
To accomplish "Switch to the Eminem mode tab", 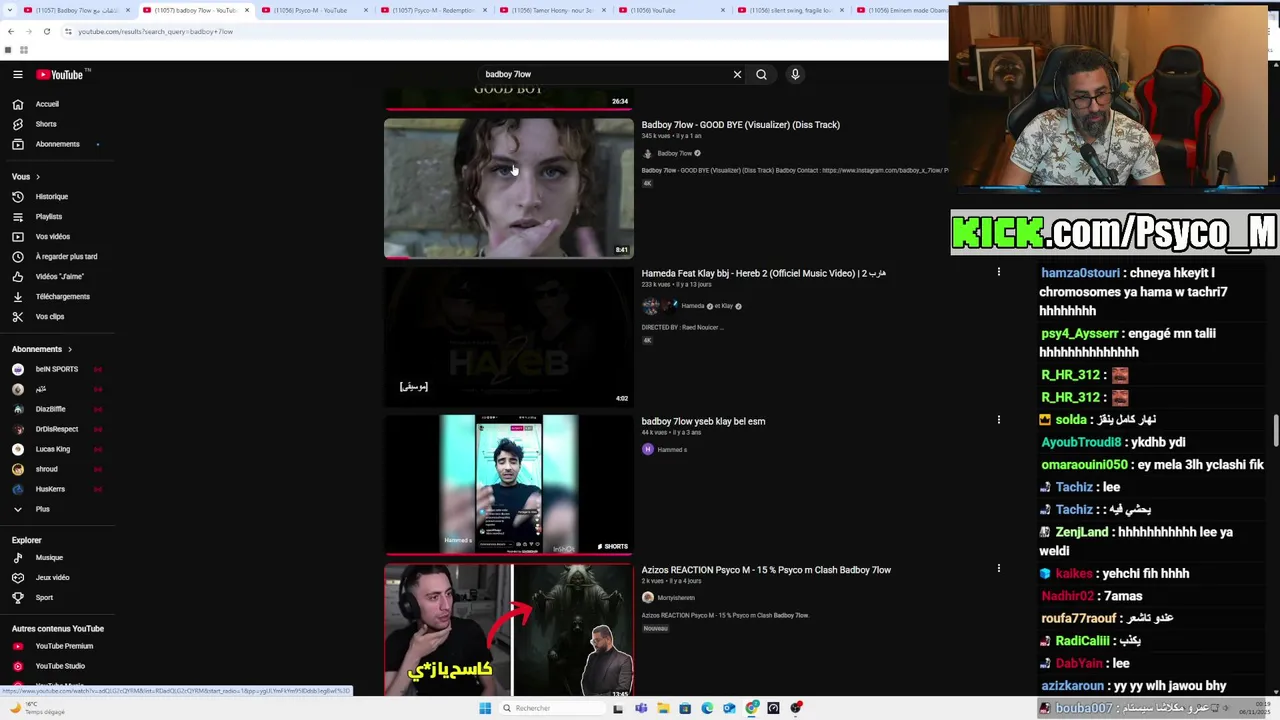I will point(903,10).
